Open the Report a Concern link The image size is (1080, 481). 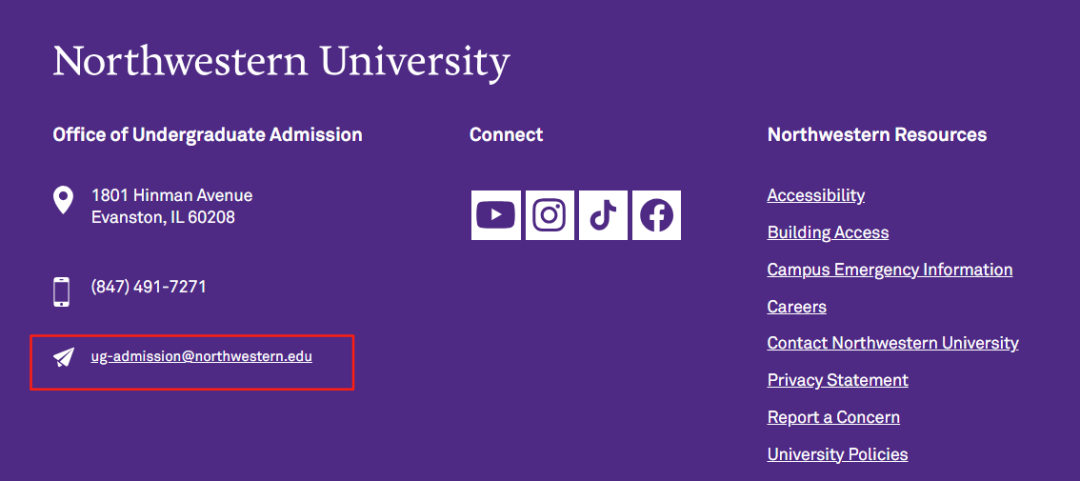coord(833,417)
